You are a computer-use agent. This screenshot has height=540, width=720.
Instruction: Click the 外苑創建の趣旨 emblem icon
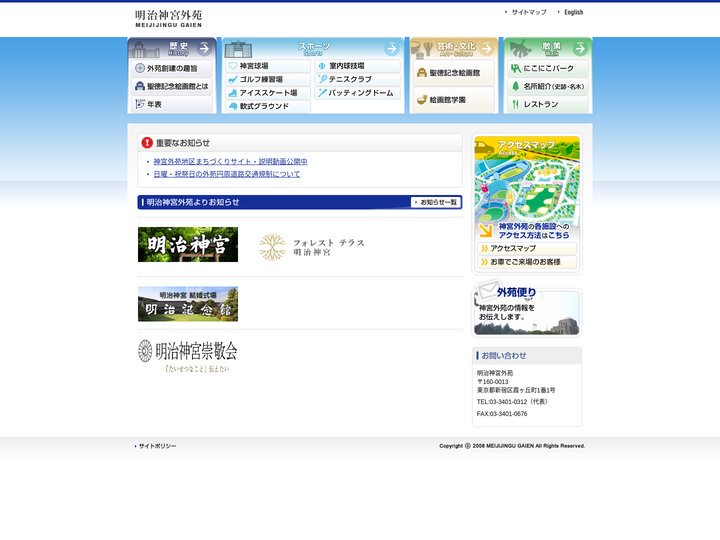[140, 68]
